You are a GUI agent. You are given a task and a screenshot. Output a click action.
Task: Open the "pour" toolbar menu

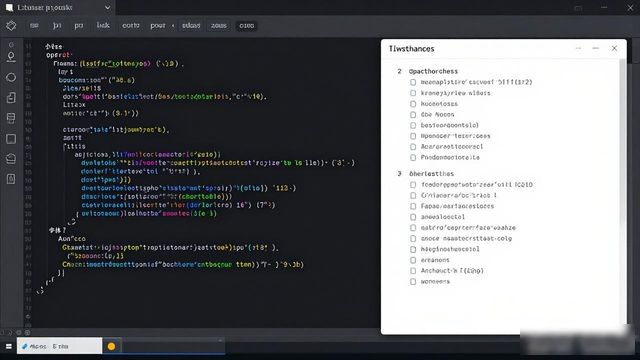coord(158,25)
